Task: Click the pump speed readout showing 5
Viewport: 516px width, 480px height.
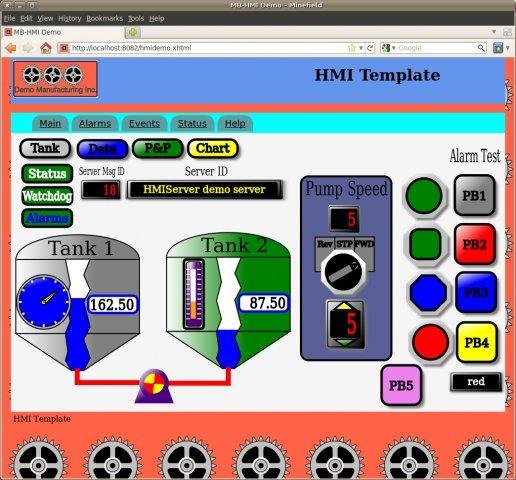Action: point(344,219)
